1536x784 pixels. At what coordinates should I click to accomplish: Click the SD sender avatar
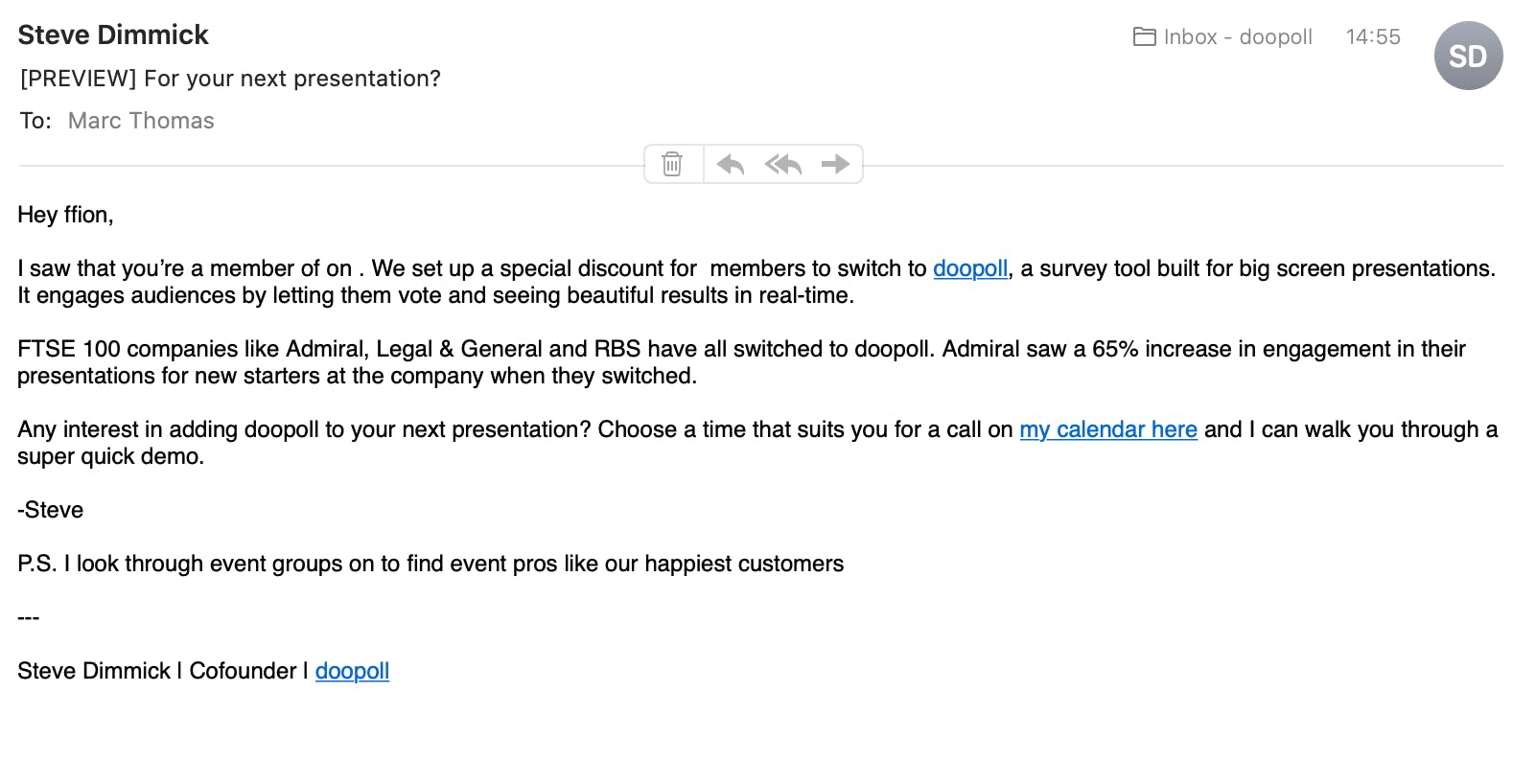[x=1468, y=56]
